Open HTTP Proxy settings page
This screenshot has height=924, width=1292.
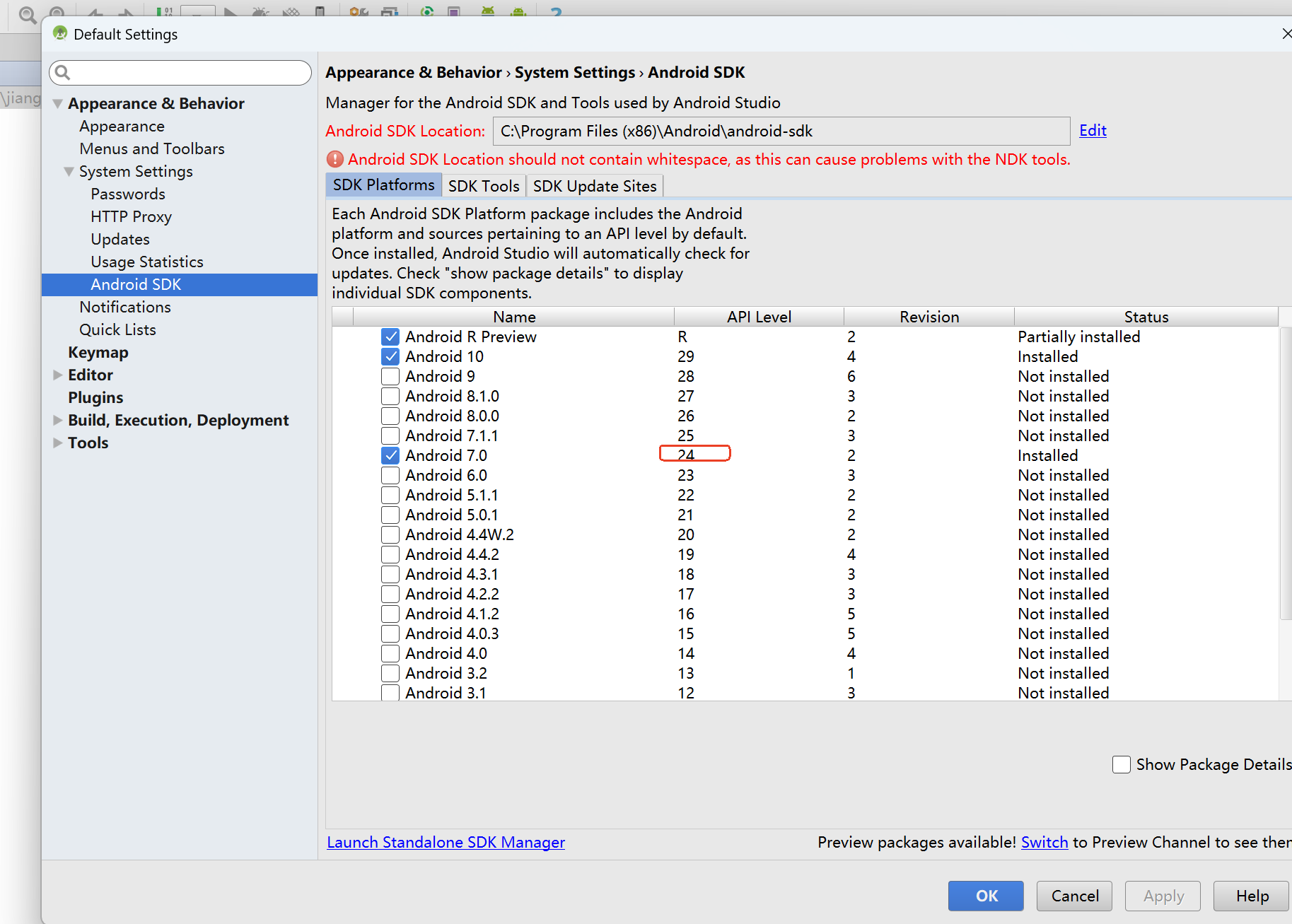pyautogui.click(x=131, y=217)
